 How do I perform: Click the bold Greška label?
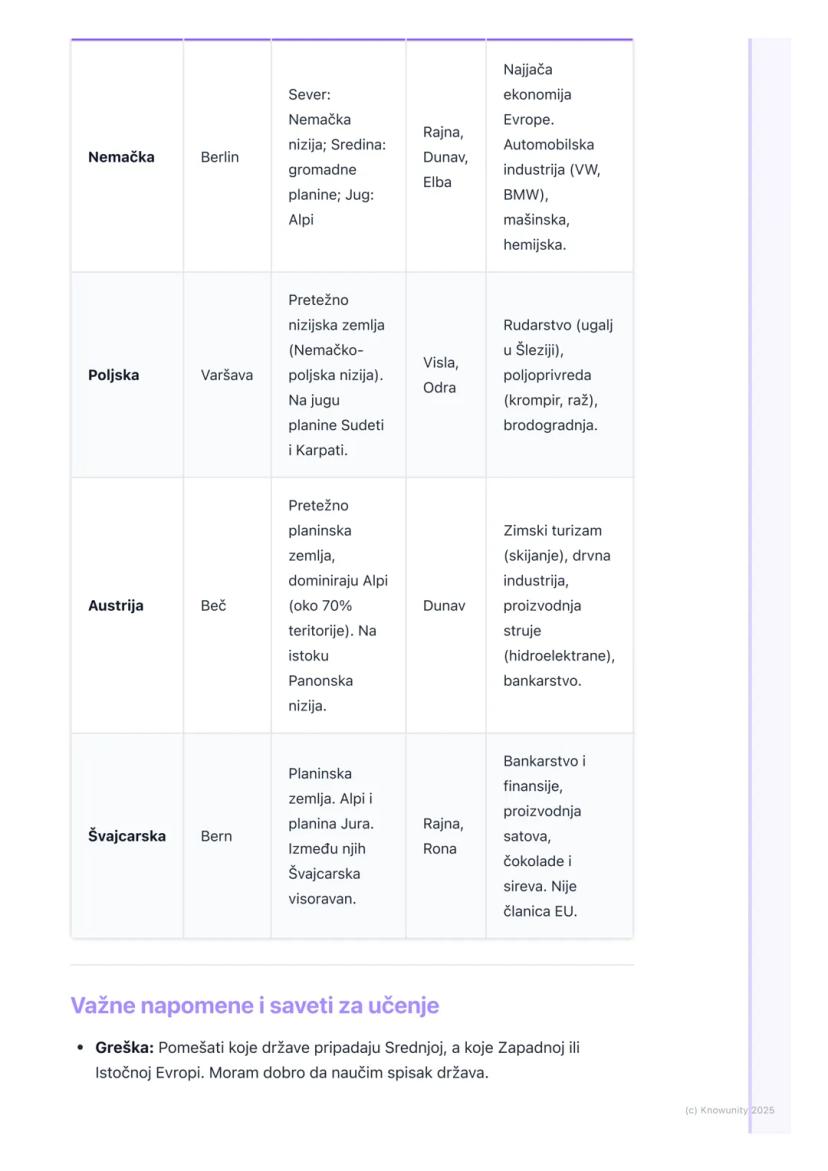coord(124,1048)
